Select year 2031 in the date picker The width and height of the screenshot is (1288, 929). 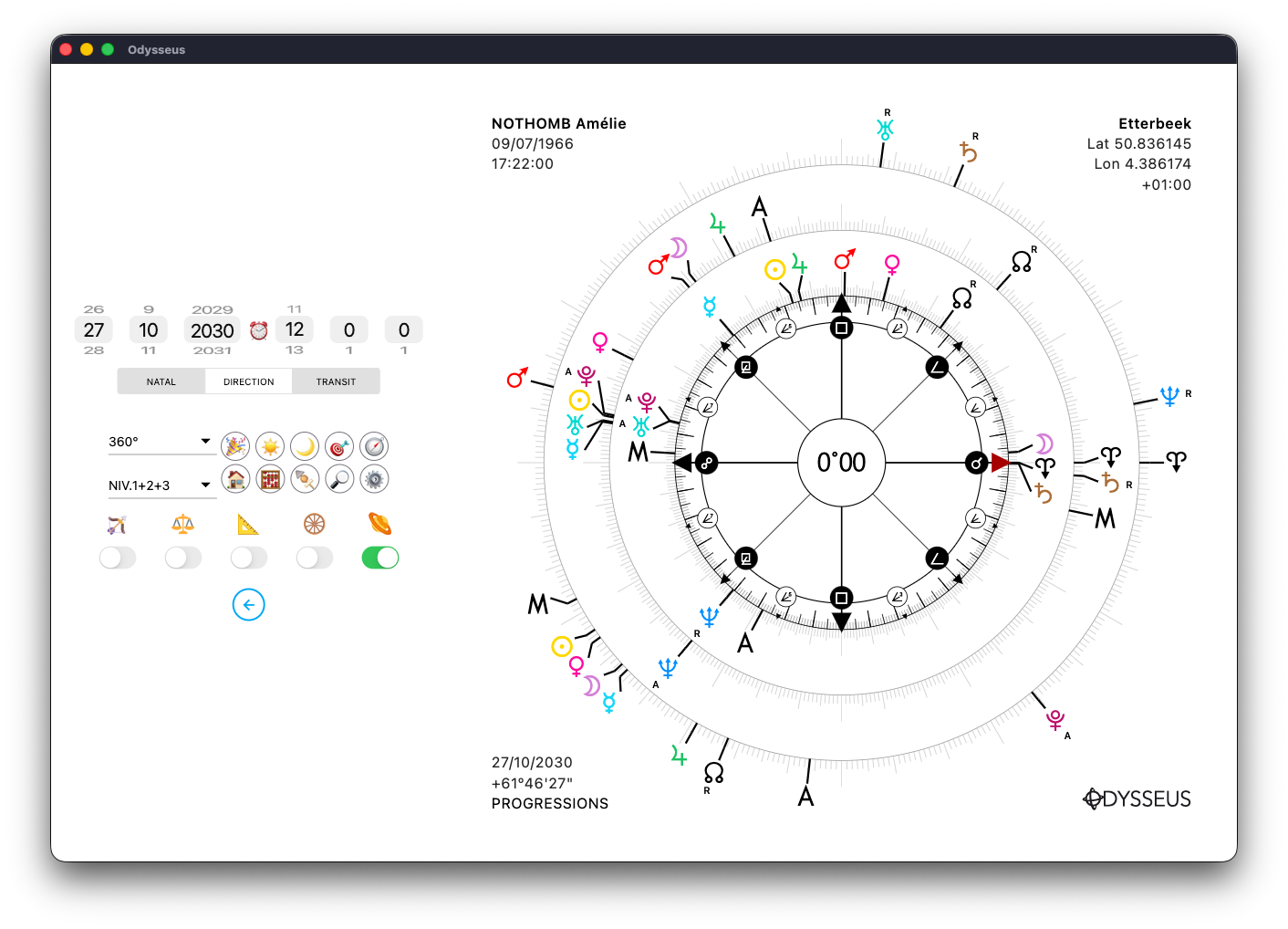coord(213,350)
